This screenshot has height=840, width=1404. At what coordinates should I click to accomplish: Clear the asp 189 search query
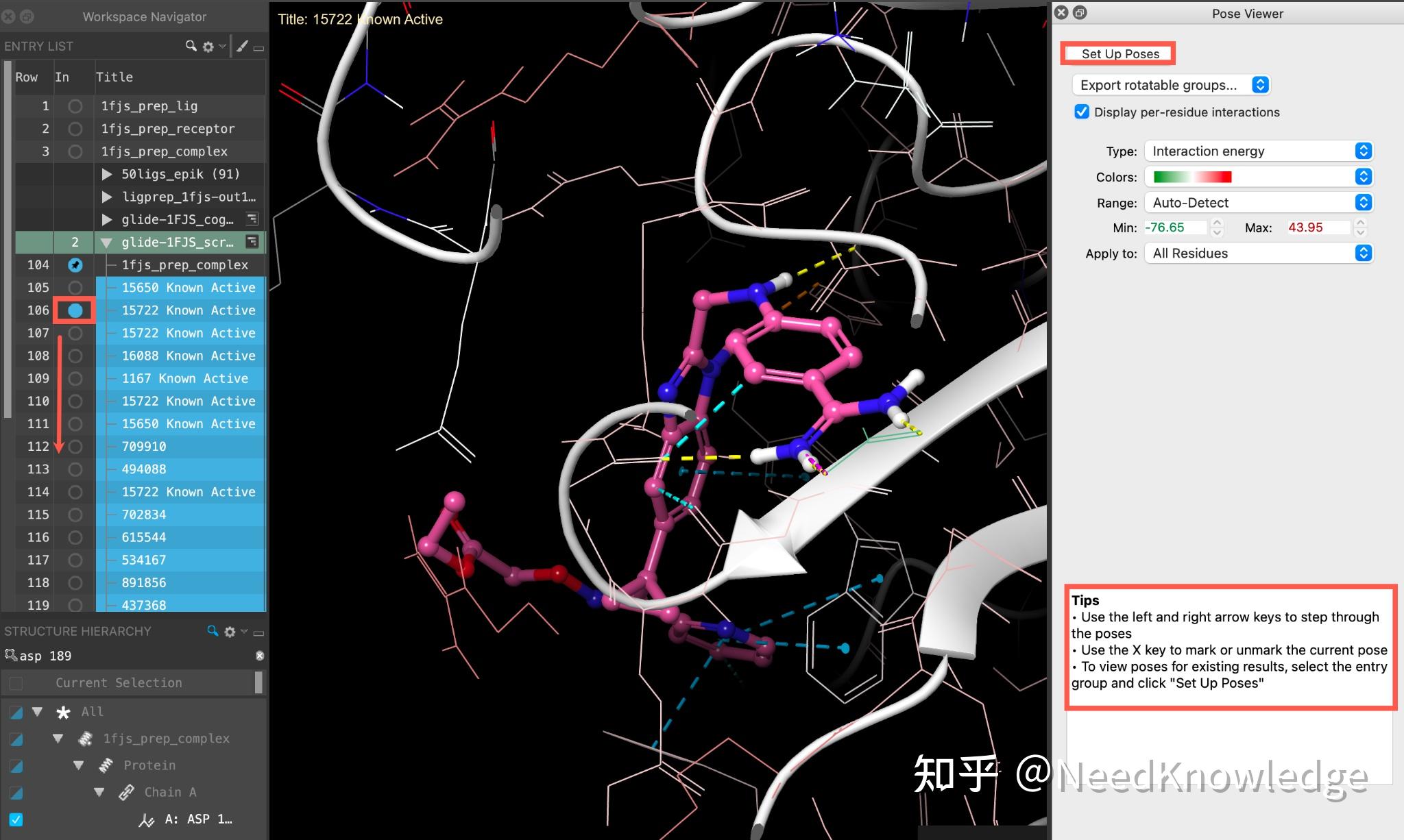260,656
